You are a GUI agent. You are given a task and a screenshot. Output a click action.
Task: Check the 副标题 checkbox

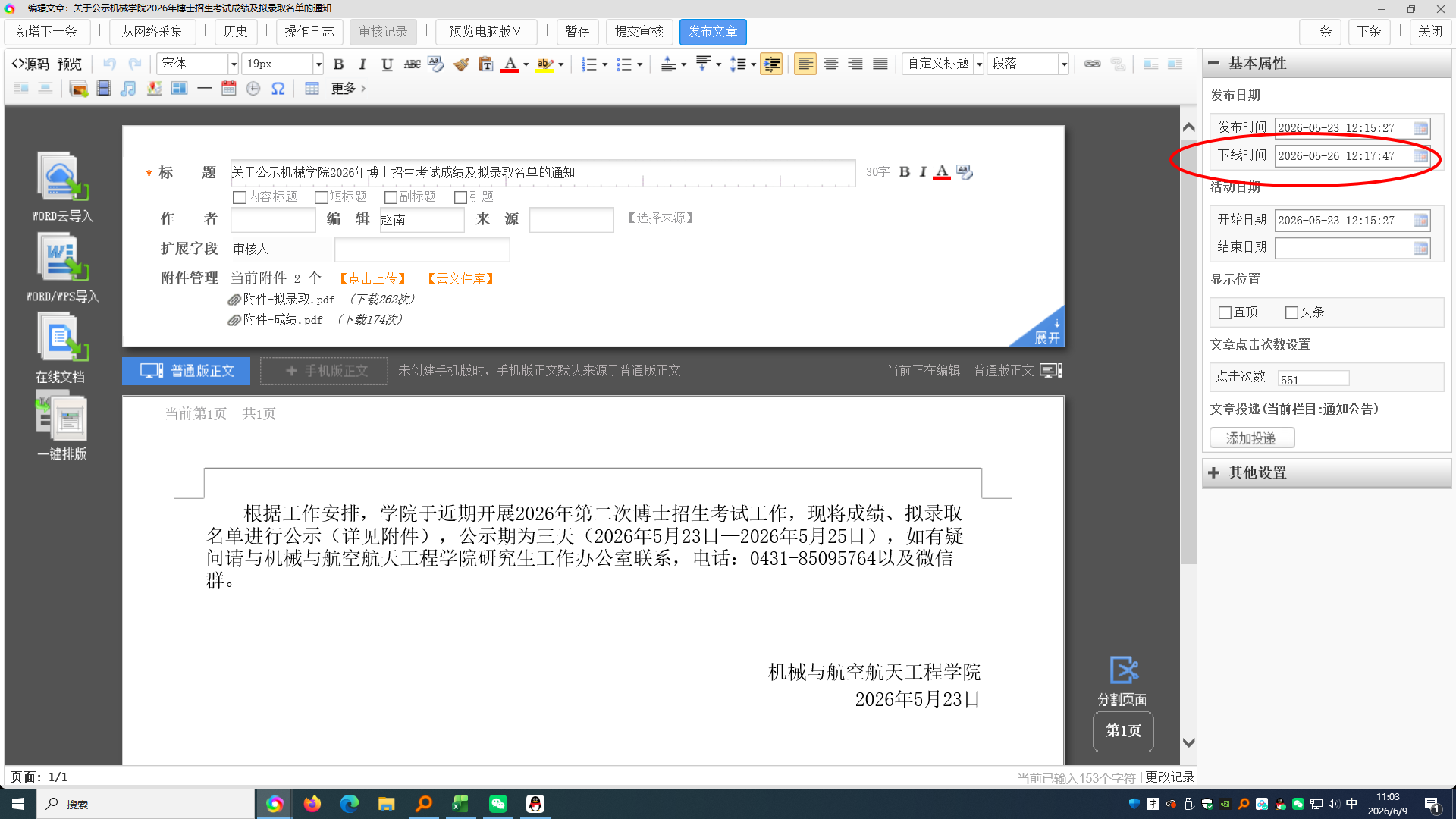391,197
